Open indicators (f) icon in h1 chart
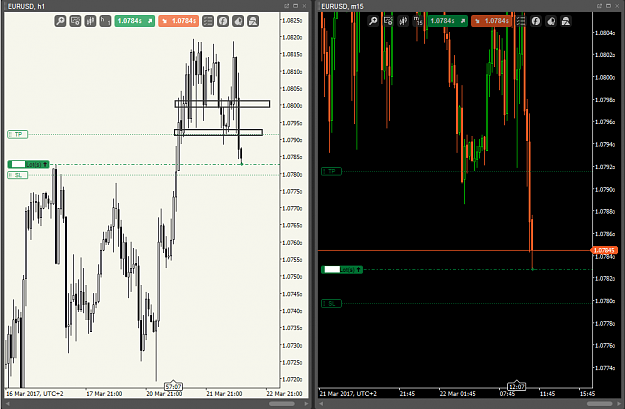The width and height of the screenshot is (625, 409). [223, 21]
